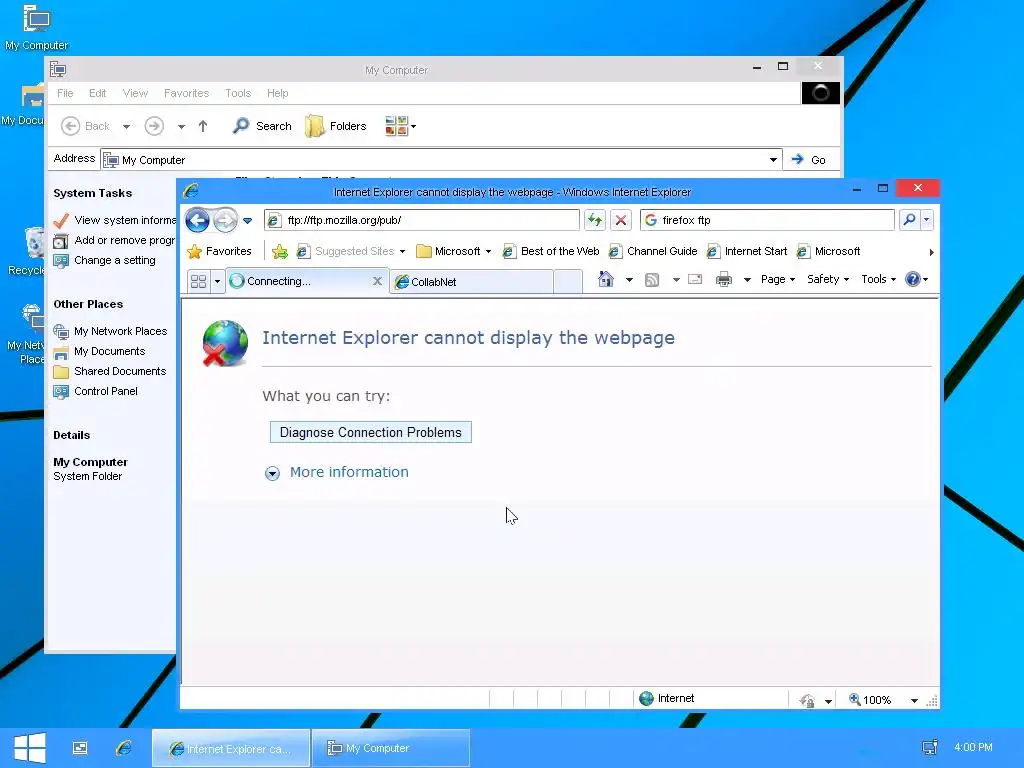Close the Connecting... tab
The height and width of the screenshot is (768, 1024).
click(377, 281)
